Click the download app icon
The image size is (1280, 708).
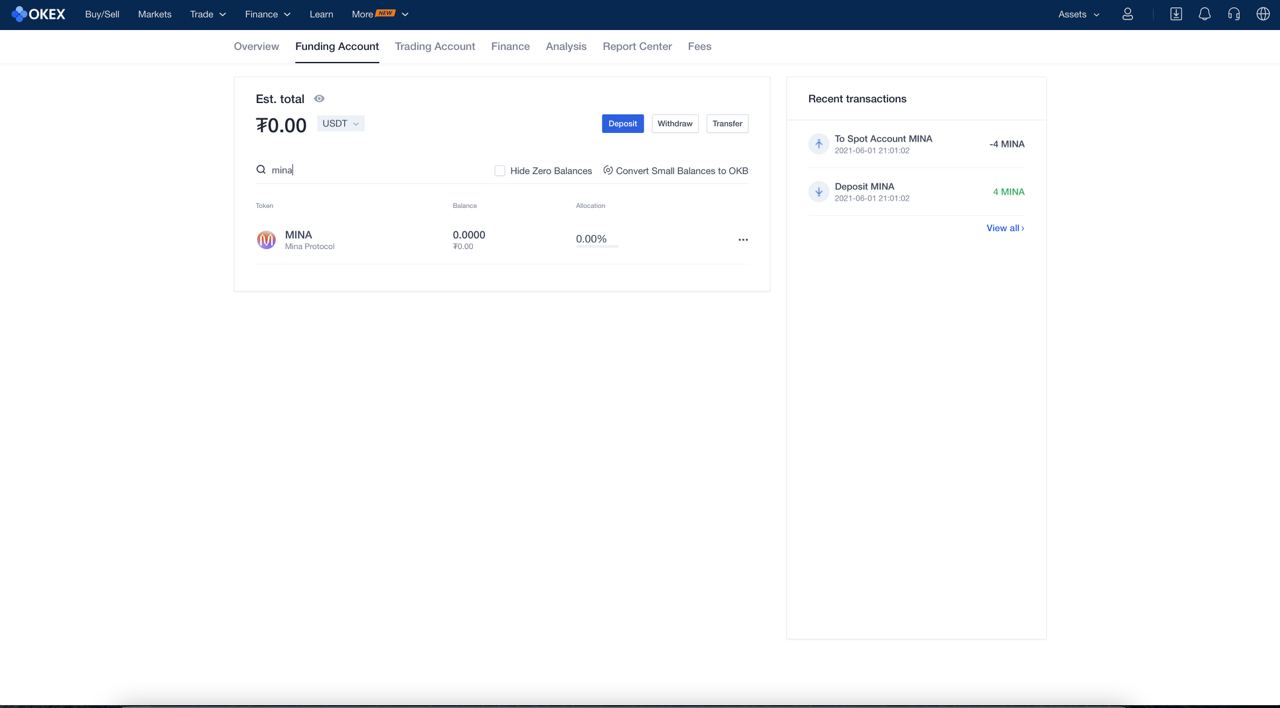(1176, 14)
